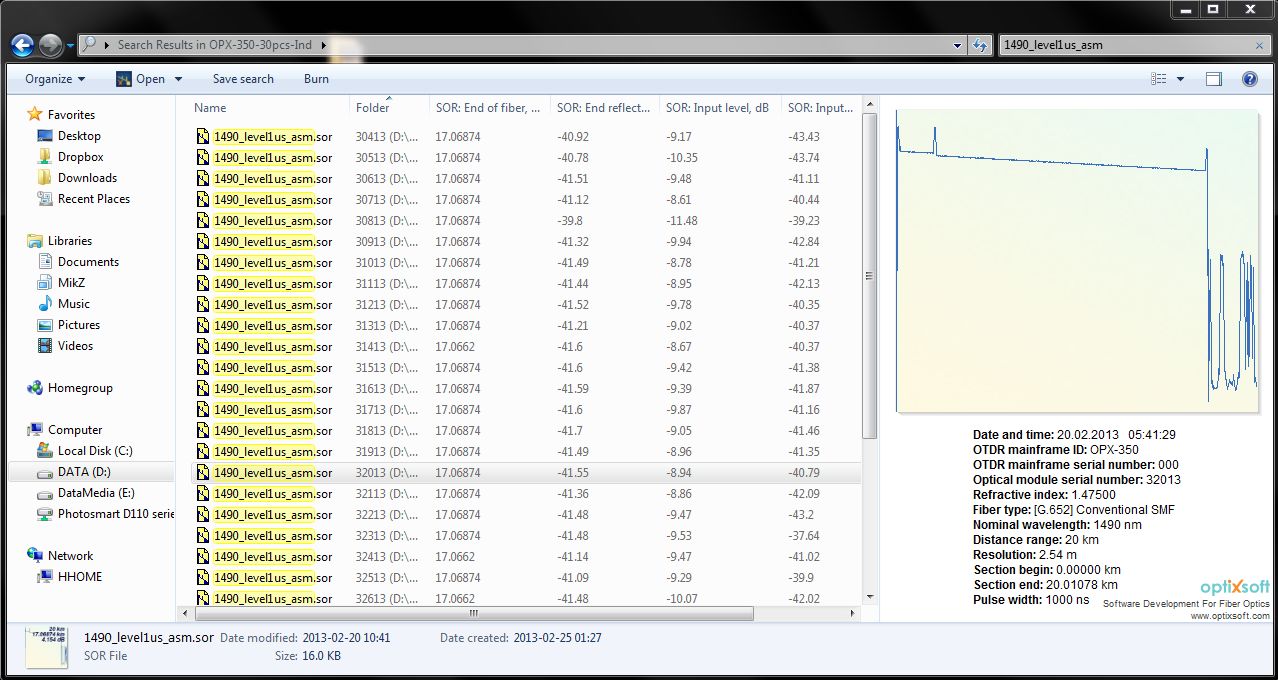
Task: Clear the search box text with X
Action: 1259,45
